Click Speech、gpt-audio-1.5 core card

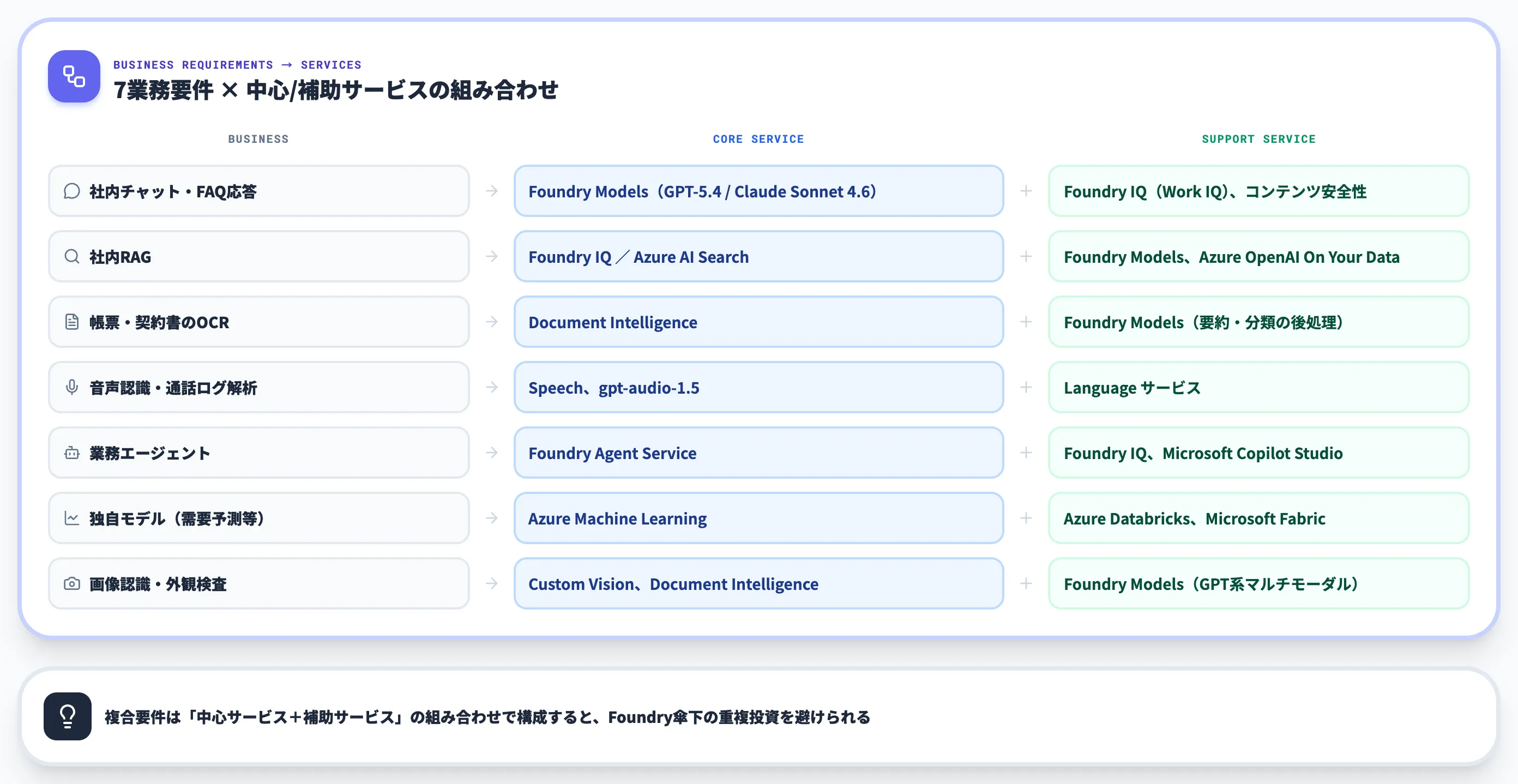(758, 387)
